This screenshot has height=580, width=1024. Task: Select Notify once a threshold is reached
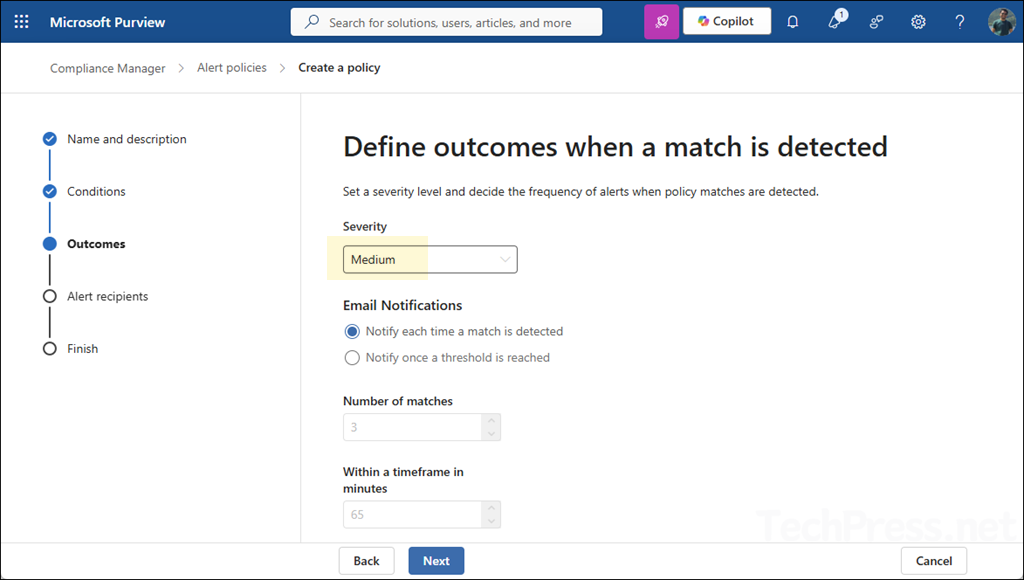352,357
